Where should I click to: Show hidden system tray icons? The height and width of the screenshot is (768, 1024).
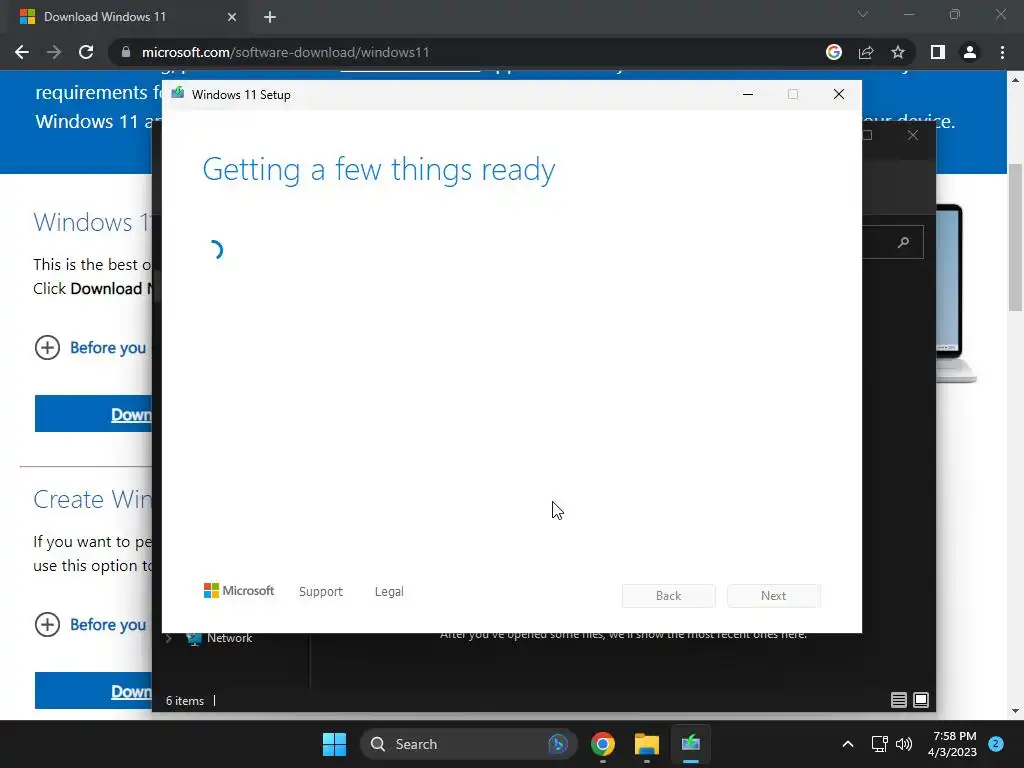[x=848, y=744]
